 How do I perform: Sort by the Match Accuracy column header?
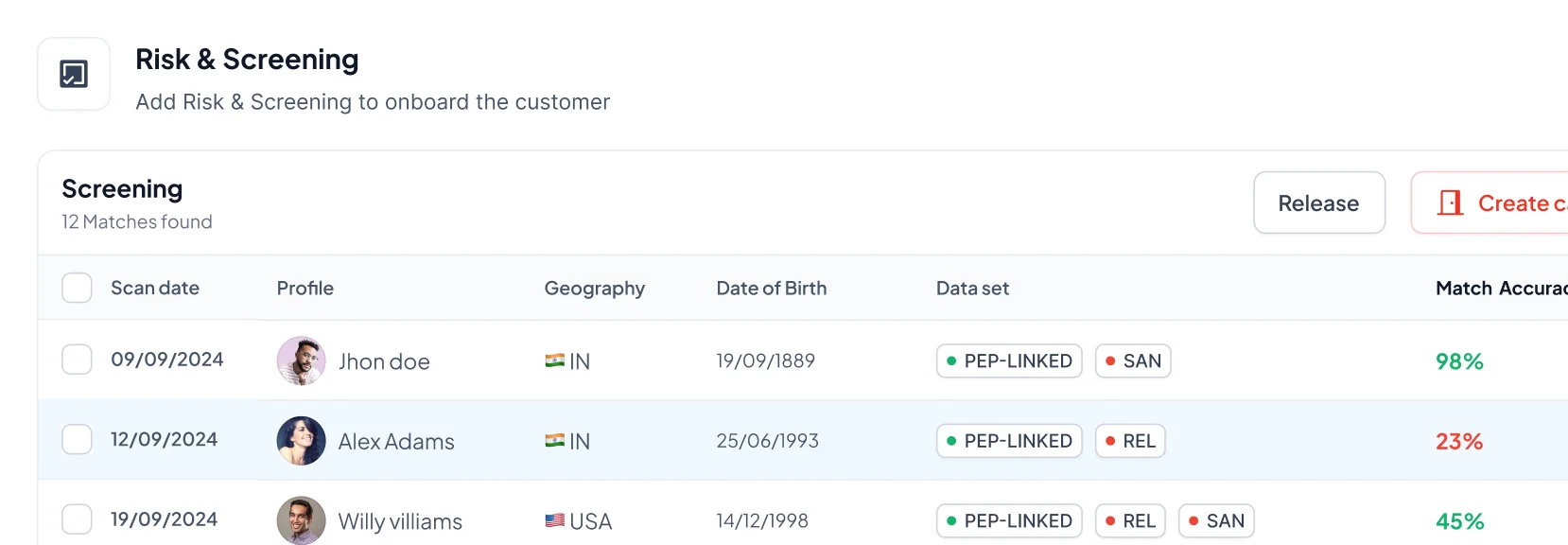(x=1500, y=288)
